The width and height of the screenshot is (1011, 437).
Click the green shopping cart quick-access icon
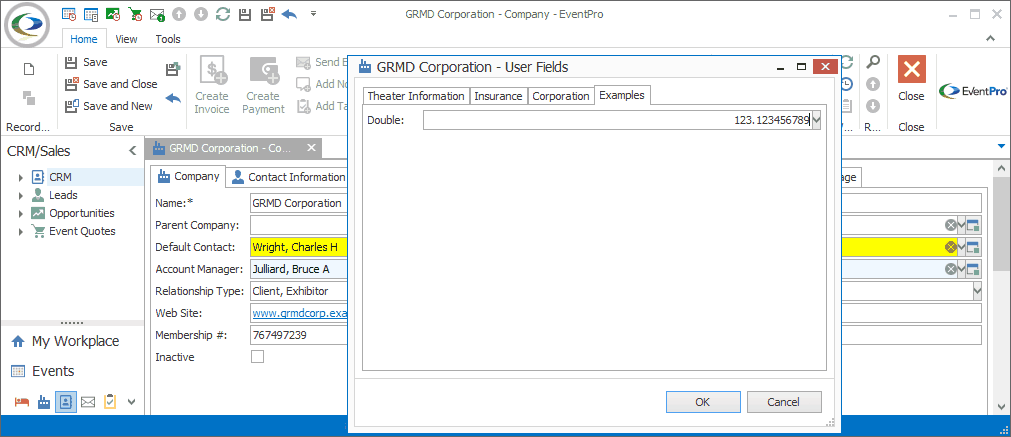pos(135,14)
